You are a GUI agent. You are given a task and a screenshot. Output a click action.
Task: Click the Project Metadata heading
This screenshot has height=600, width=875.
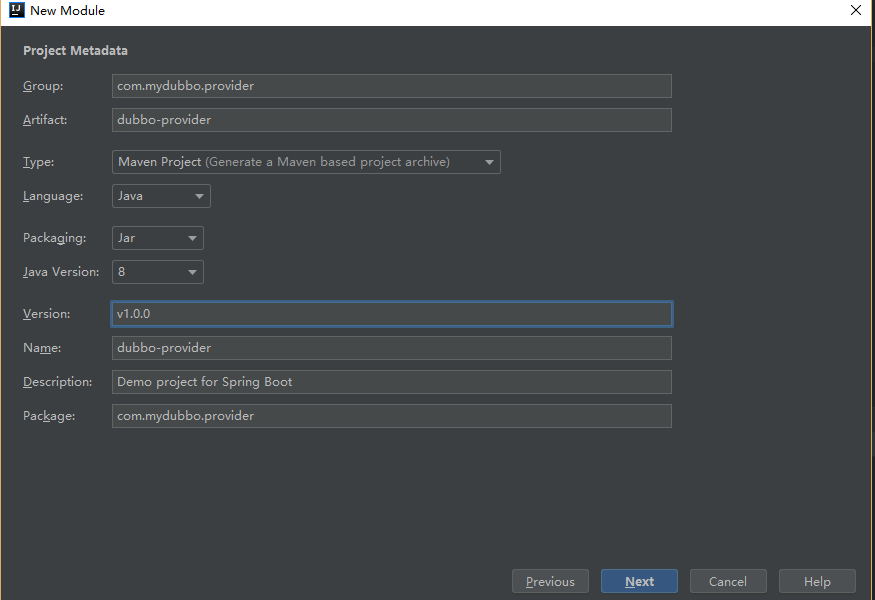click(75, 50)
